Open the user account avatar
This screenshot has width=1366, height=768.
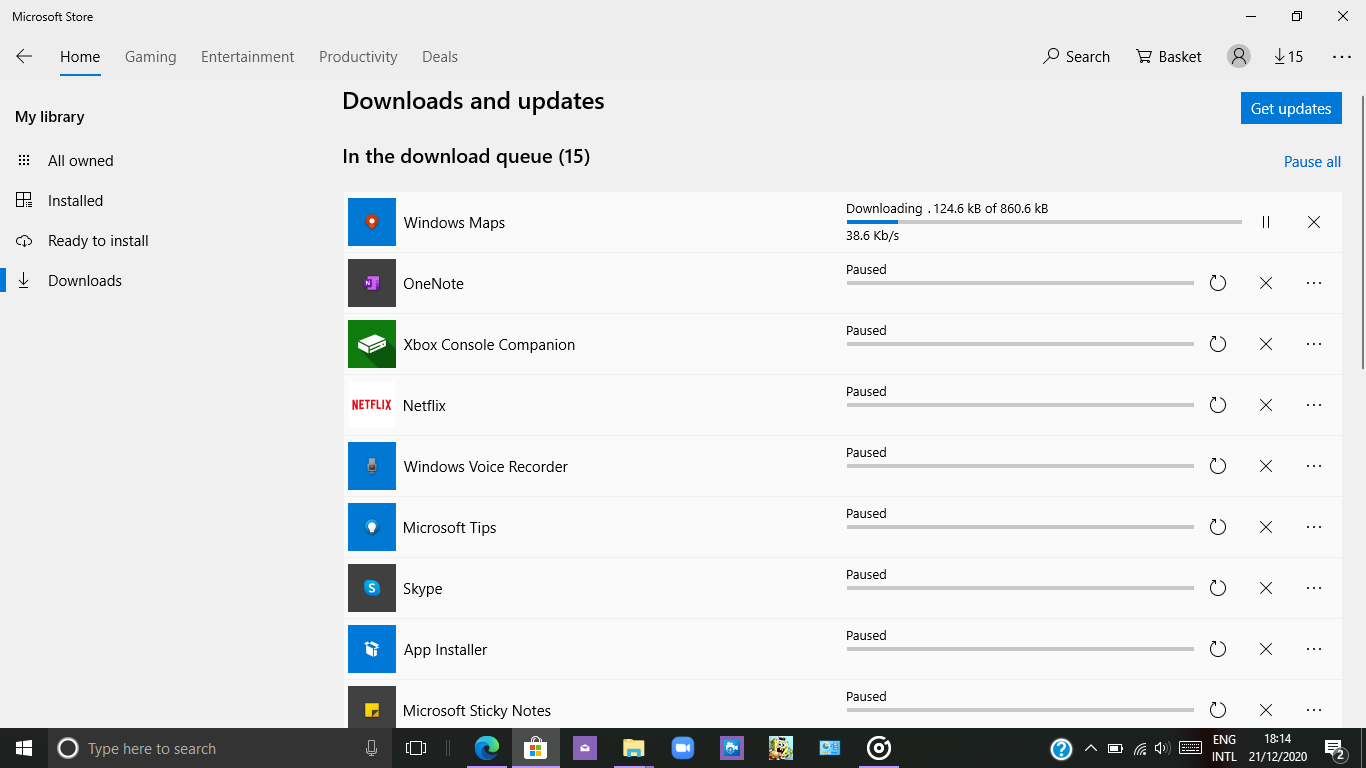[x=1239, y=57]
